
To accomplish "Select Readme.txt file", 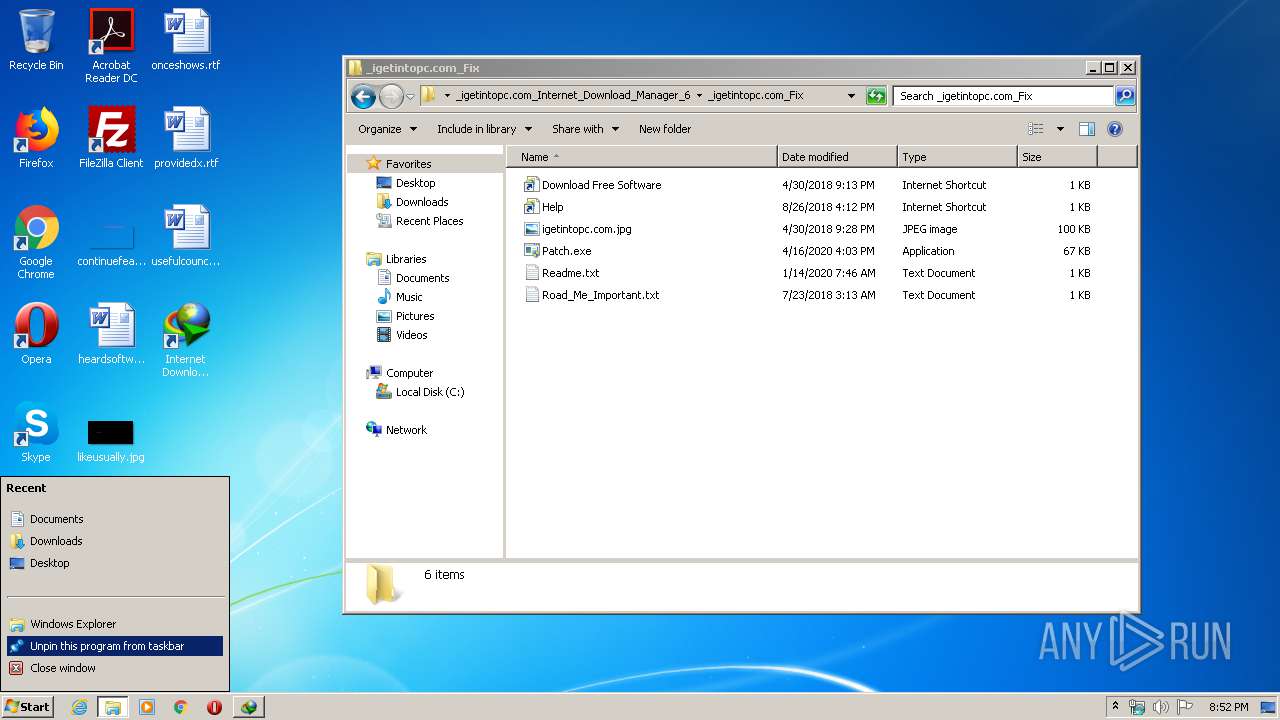I will pyautogui.click(x=570, y=273).
